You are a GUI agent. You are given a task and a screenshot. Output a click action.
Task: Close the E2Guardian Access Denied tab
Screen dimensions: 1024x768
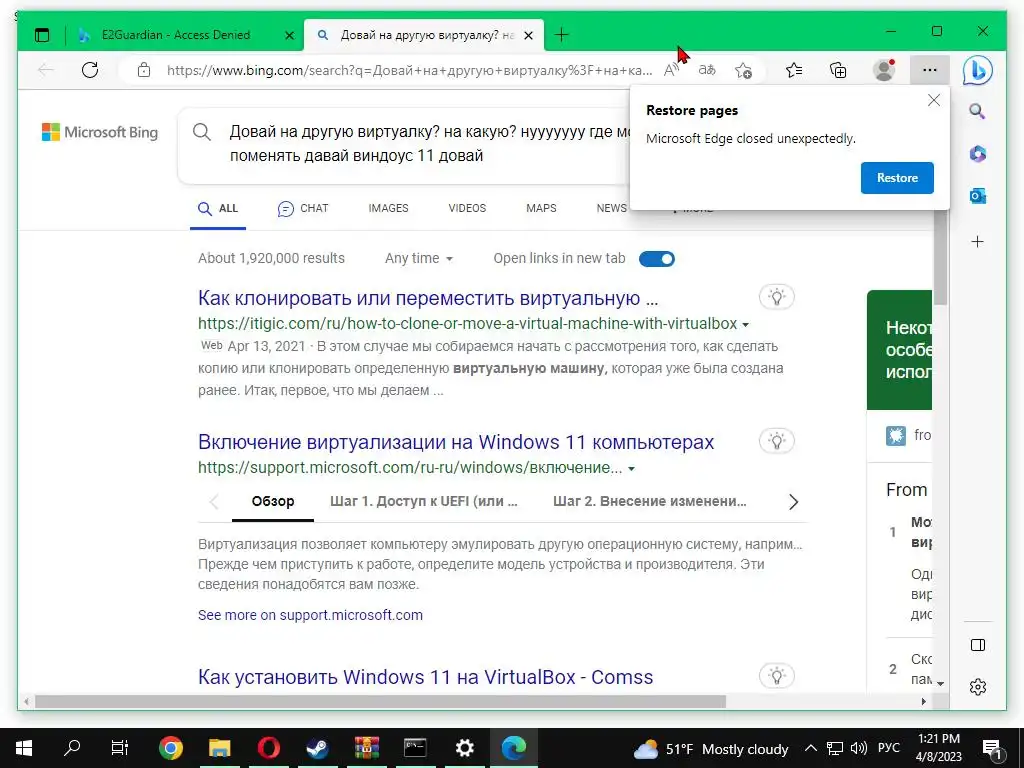tap(289, 35)
